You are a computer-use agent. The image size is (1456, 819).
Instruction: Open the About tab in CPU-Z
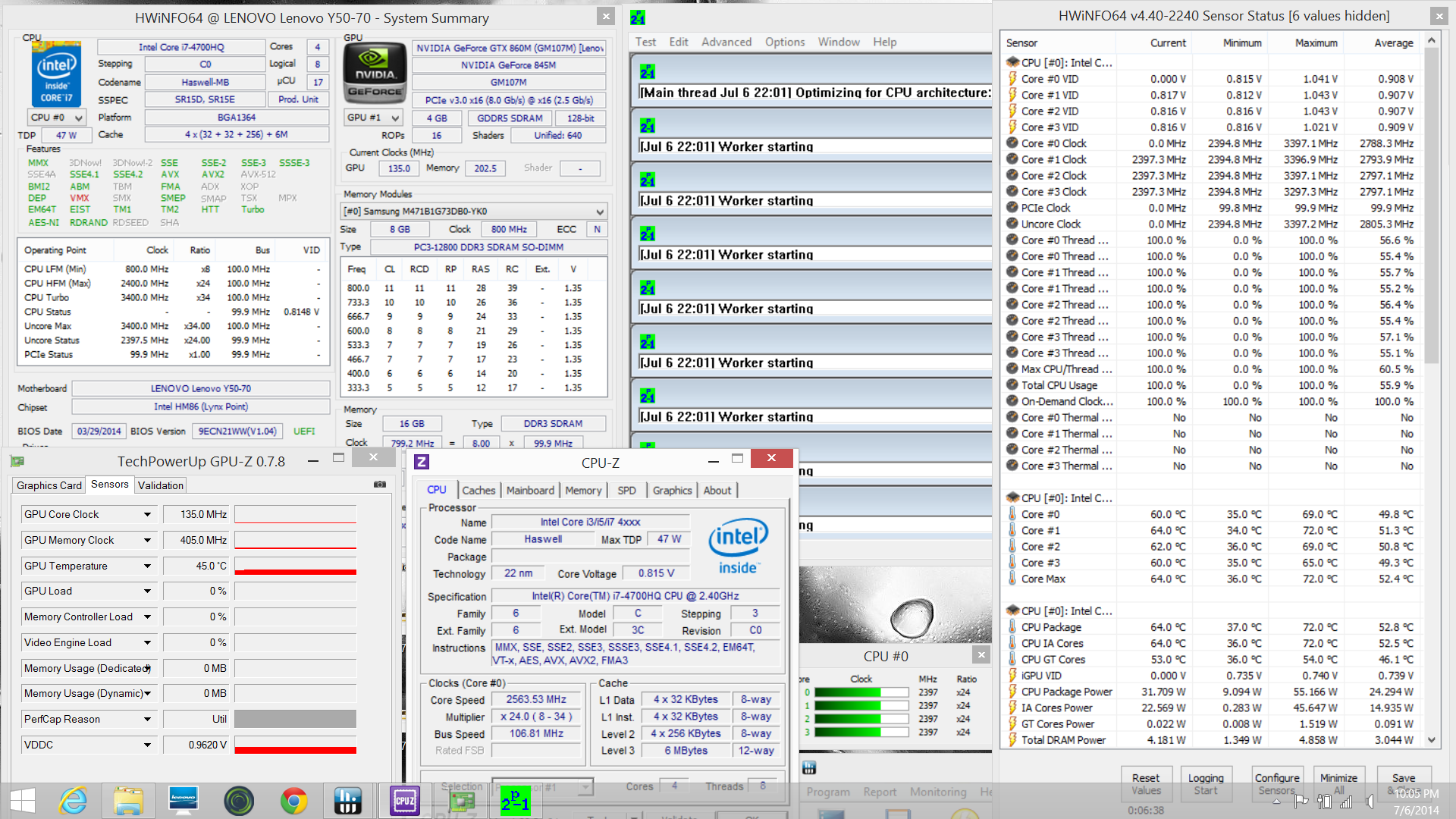pos(717,491)
